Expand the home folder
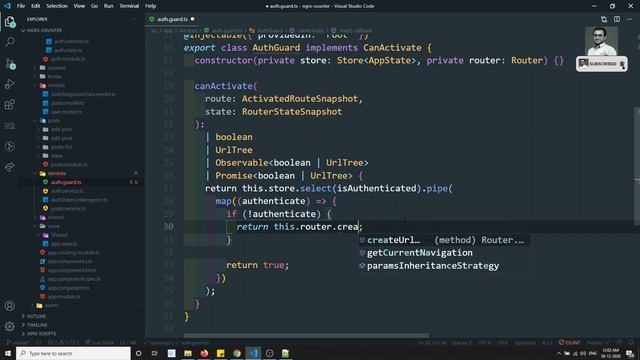This screenshot has width=640, height=360. pyautogui.click(x=54, y=76)
